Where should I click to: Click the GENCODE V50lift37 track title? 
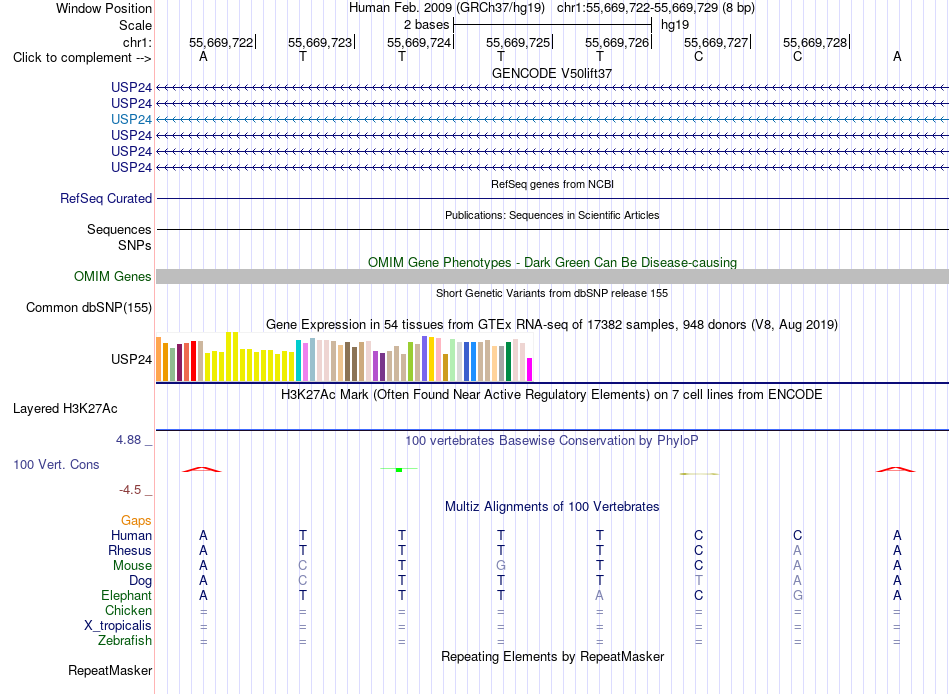552,73
